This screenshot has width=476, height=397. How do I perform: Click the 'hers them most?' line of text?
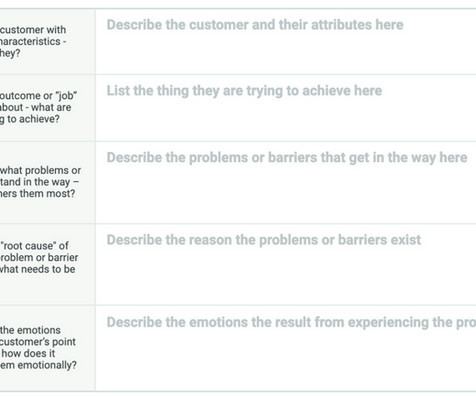click(x=37, y=193)
